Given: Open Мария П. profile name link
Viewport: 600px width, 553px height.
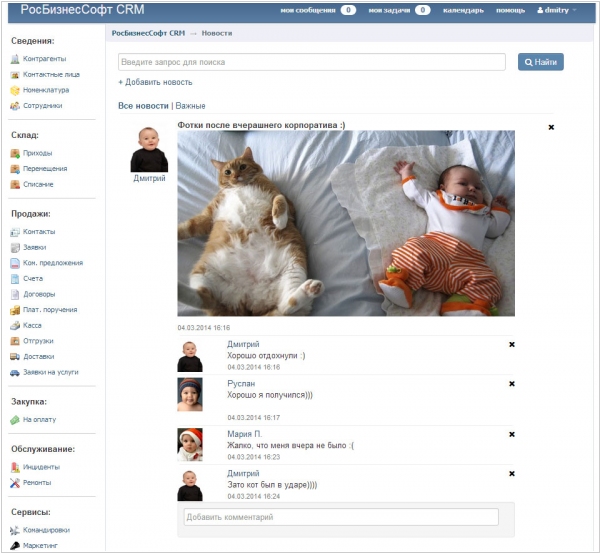Looking at the screenshot, I should tap(245, 434).
